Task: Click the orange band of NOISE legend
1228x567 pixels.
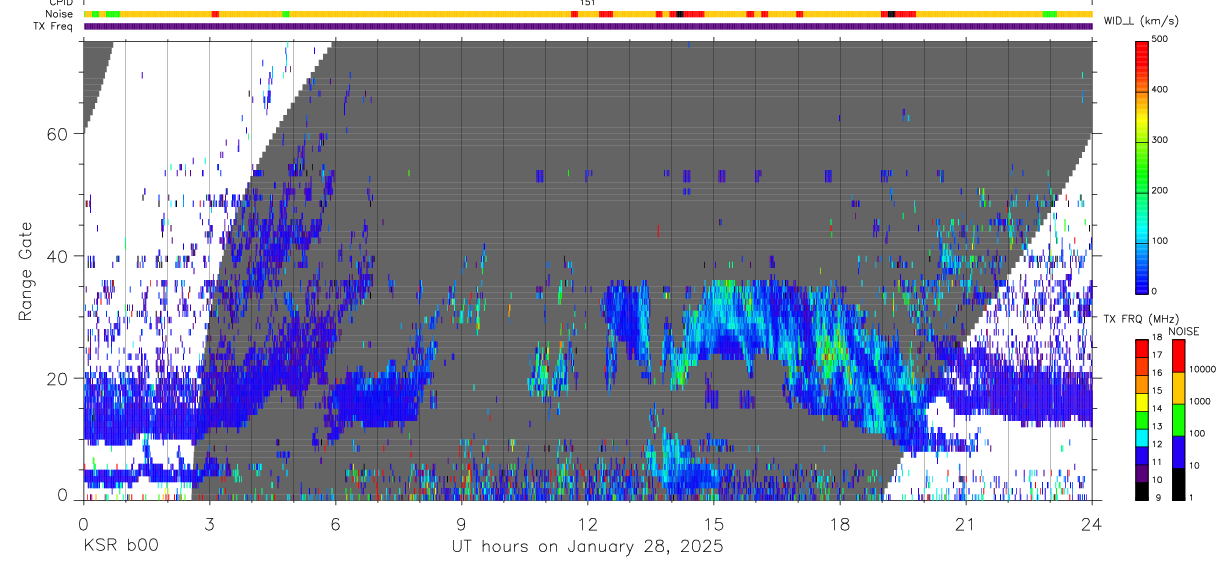Action: pos(1180,386)
